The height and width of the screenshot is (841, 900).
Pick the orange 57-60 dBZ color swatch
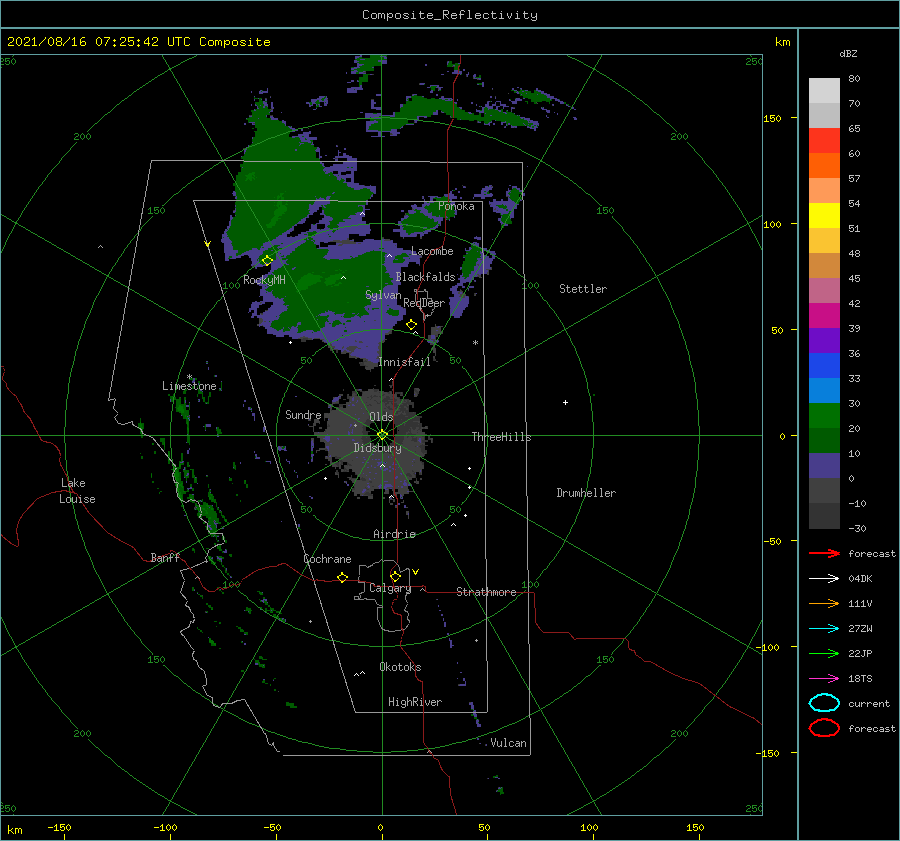click(x=824, y=166)
